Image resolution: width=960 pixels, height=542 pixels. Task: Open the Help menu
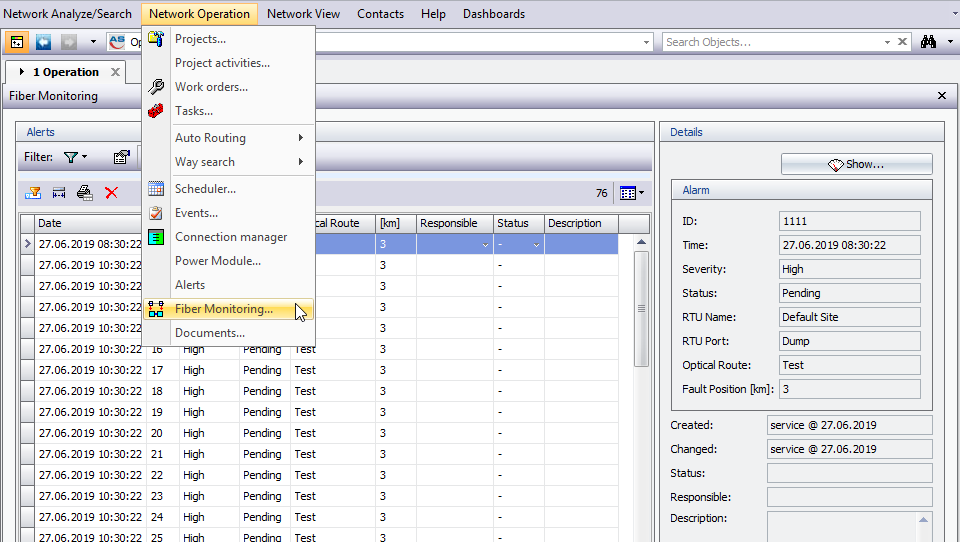(x=433, y=13)
